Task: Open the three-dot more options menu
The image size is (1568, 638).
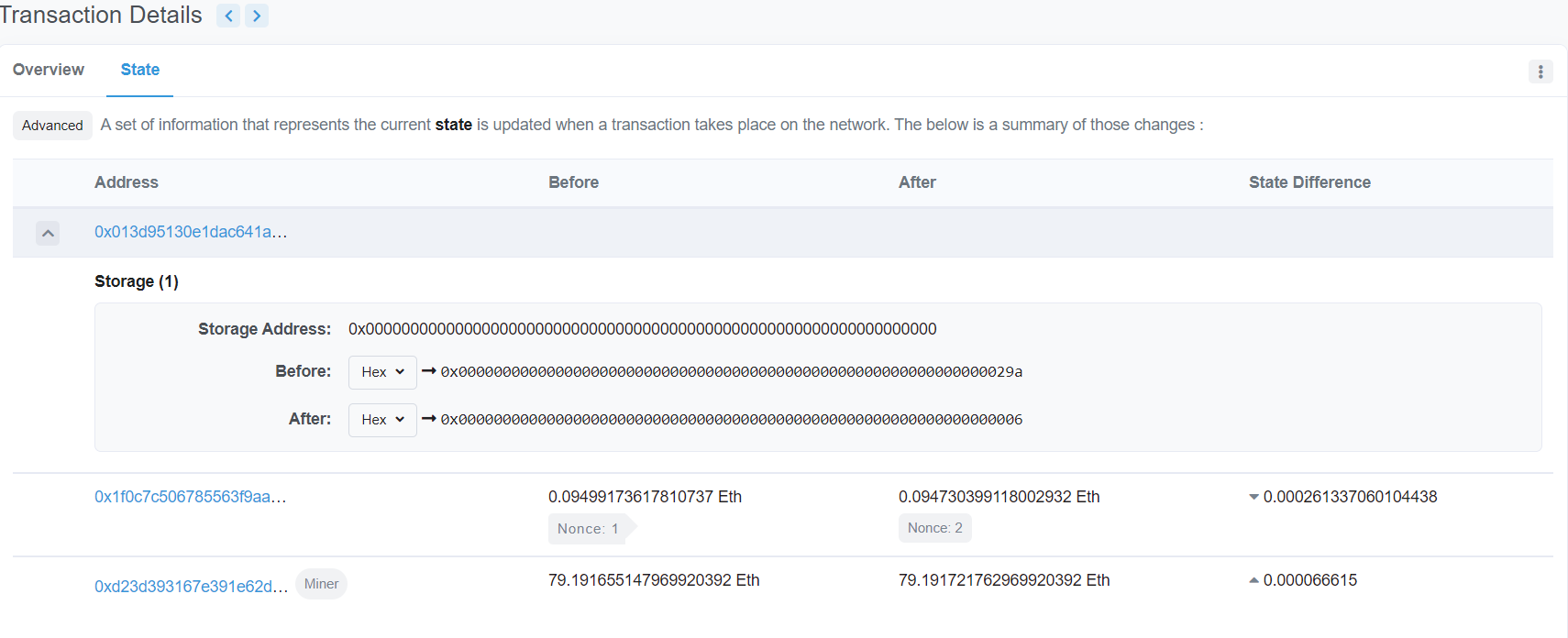Action: [1540, 71]
